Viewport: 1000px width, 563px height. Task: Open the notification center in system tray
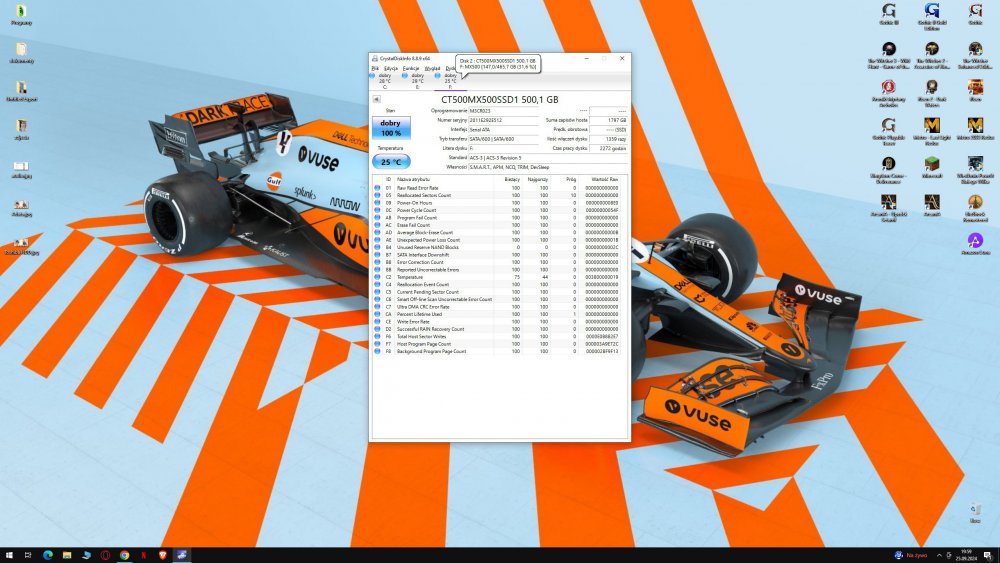coord(990,554)
